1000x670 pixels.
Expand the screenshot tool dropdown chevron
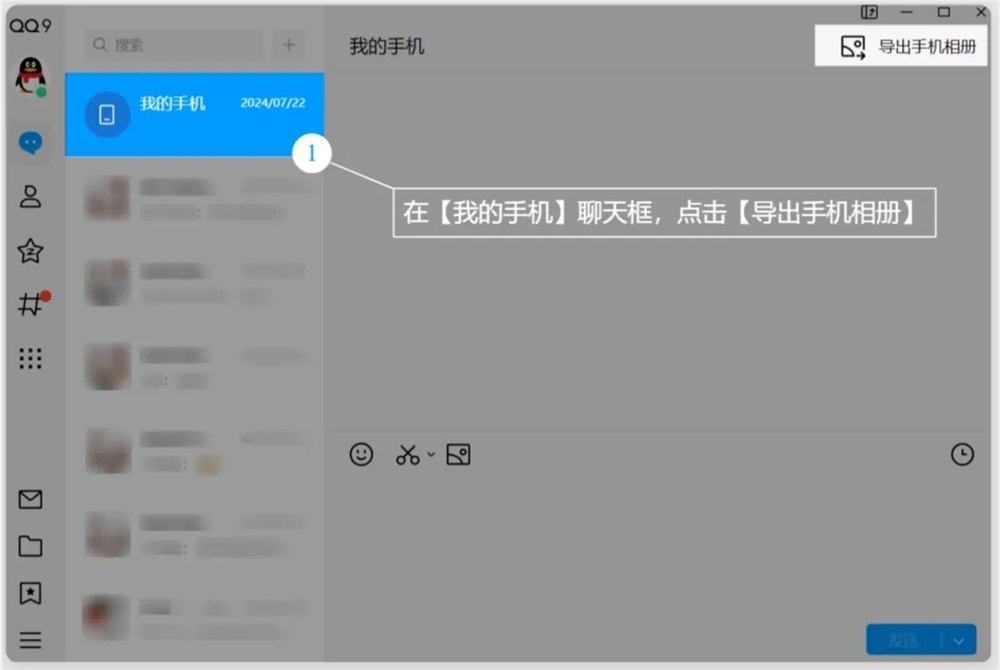pos(429,455)
